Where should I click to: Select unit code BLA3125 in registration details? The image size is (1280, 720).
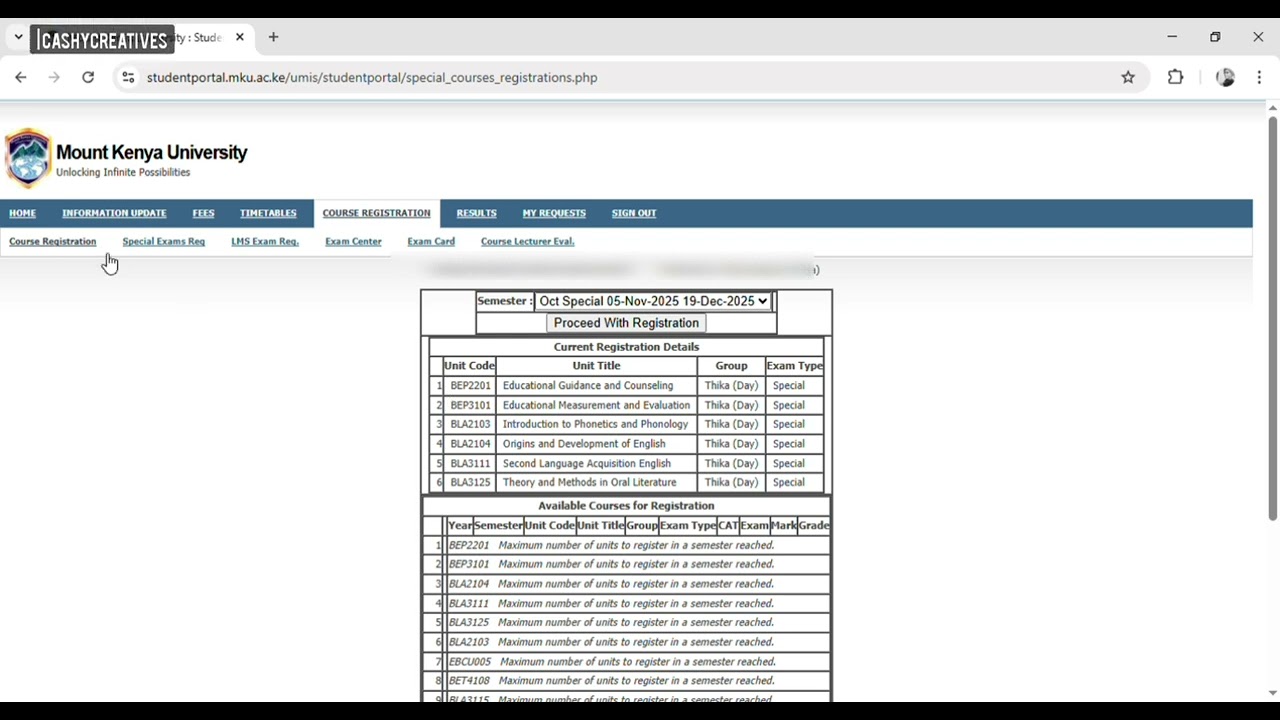[x=470, y=482]
